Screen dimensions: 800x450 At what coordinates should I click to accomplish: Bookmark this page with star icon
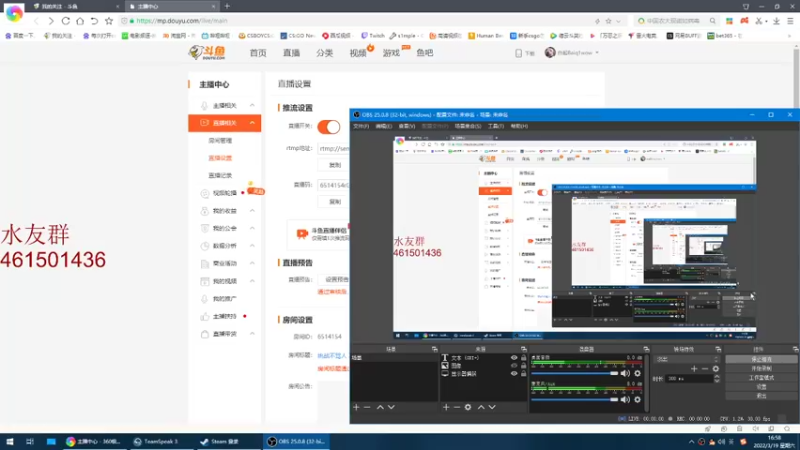(109, 21)
